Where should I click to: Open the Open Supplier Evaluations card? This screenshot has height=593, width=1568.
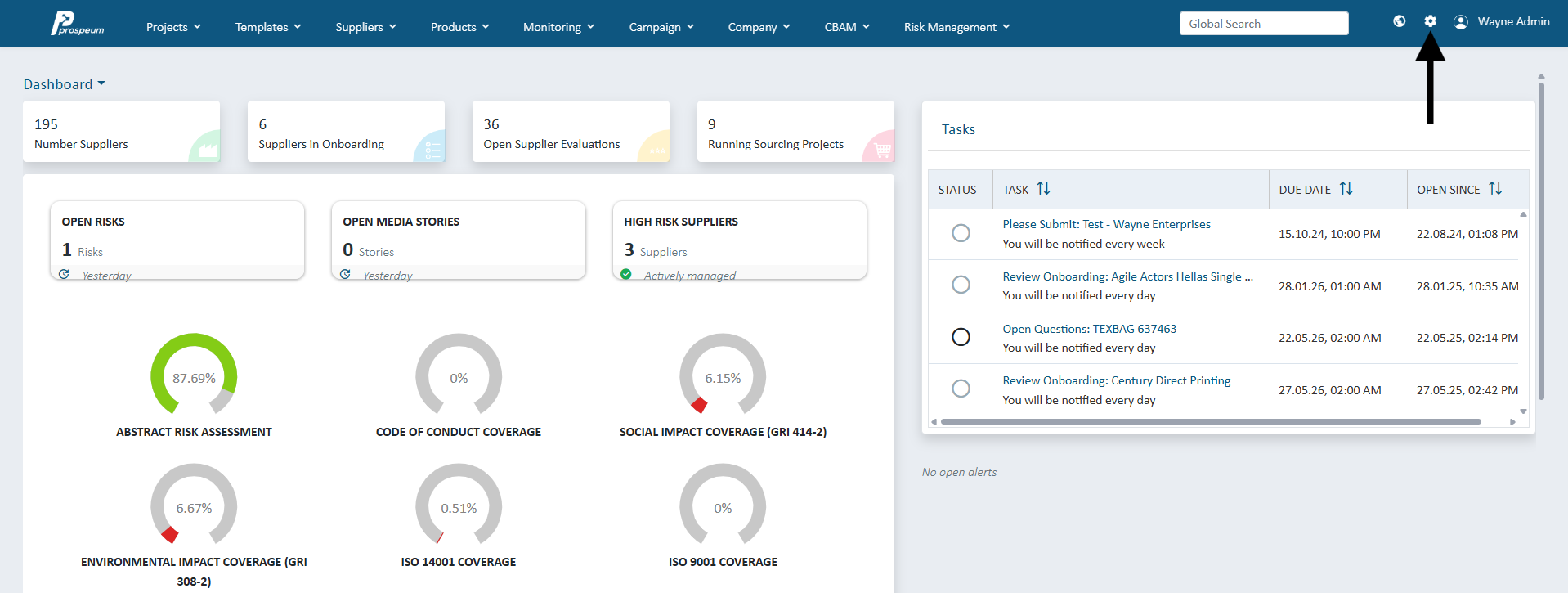click(x=571, y=131)
